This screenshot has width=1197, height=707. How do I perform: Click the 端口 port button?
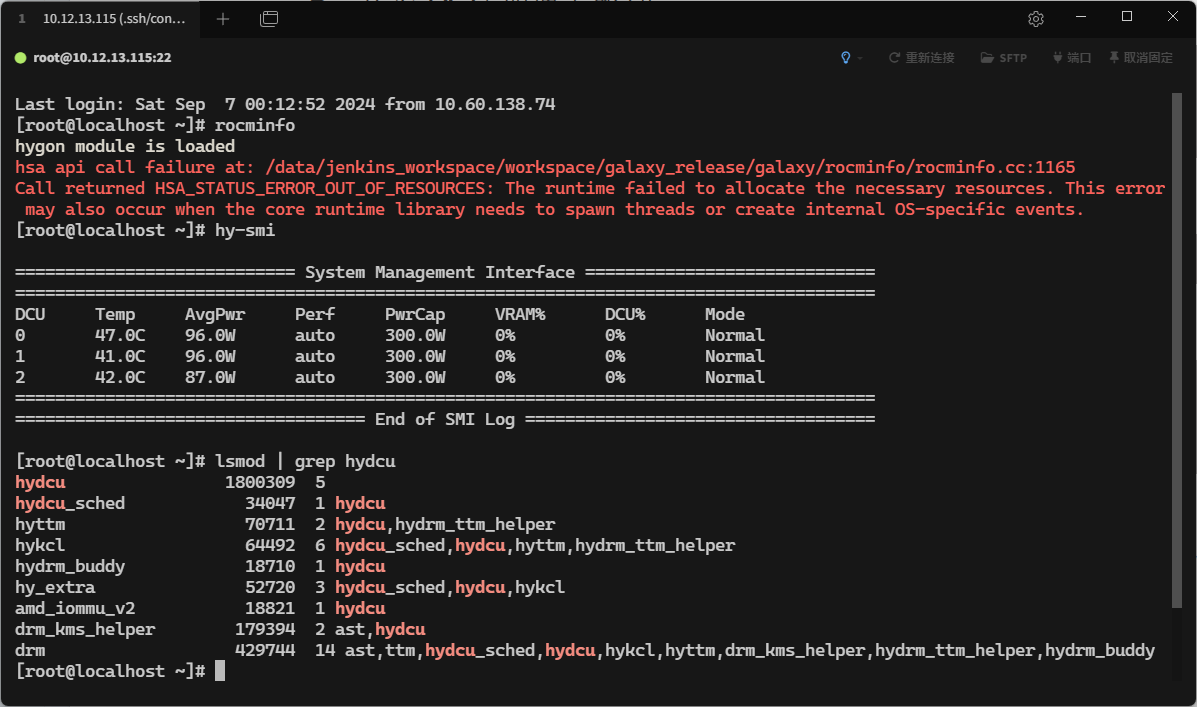click(x=1072, y=58)
